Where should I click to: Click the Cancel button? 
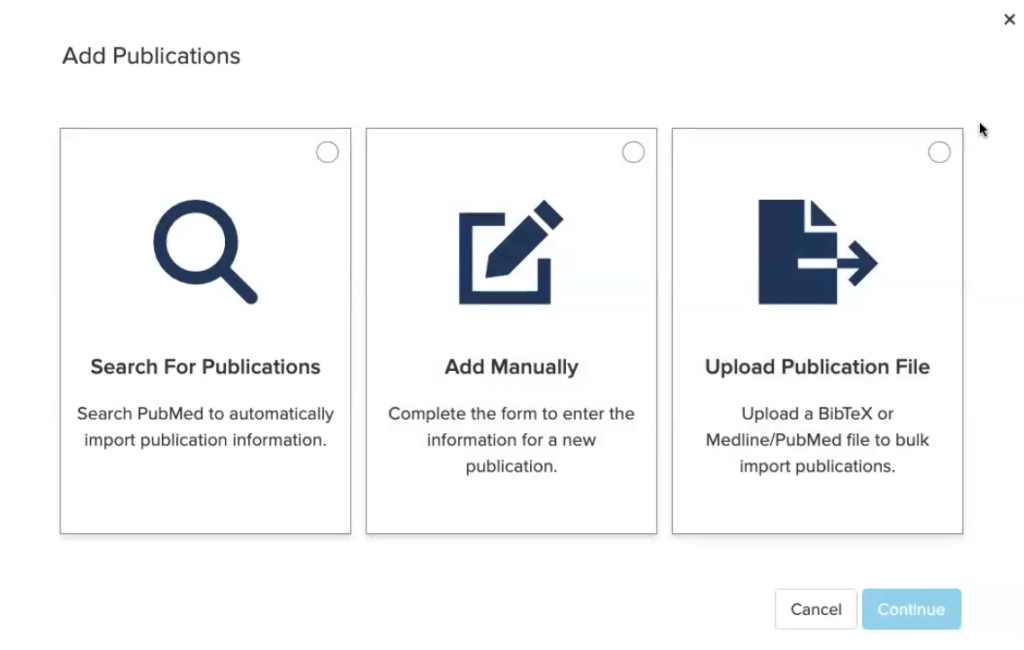click(x=816, y=609)
